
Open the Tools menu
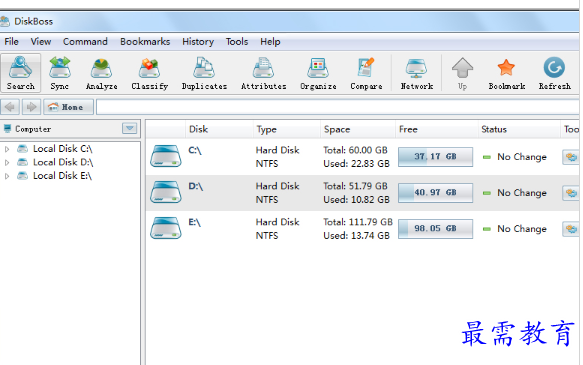click(x=237, y=42)
